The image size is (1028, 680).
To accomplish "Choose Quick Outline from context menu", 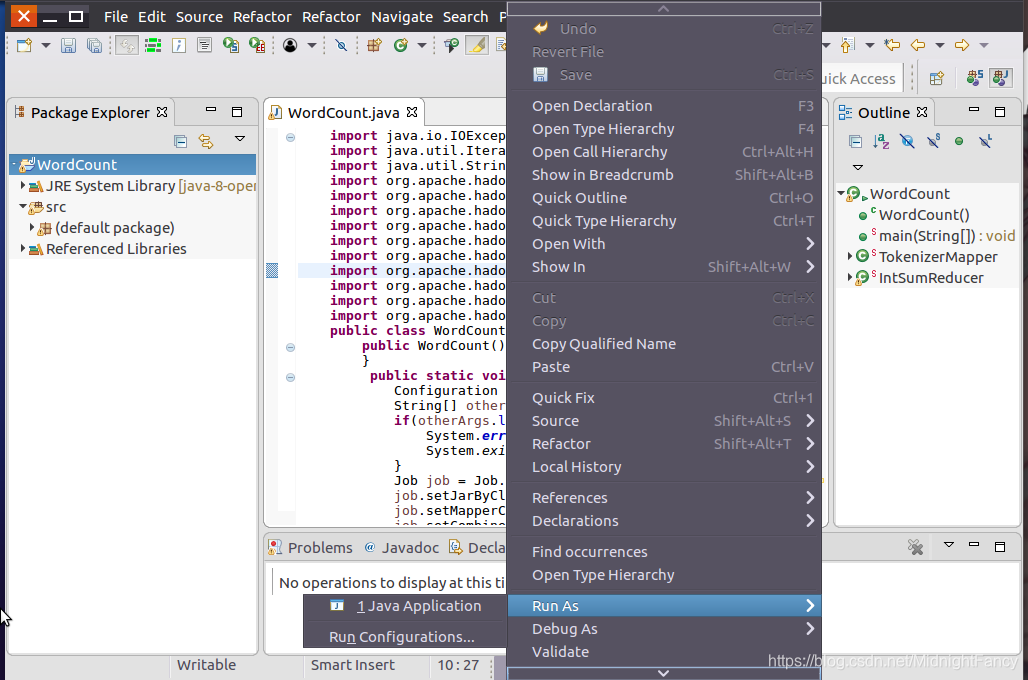I will [664, 197].
